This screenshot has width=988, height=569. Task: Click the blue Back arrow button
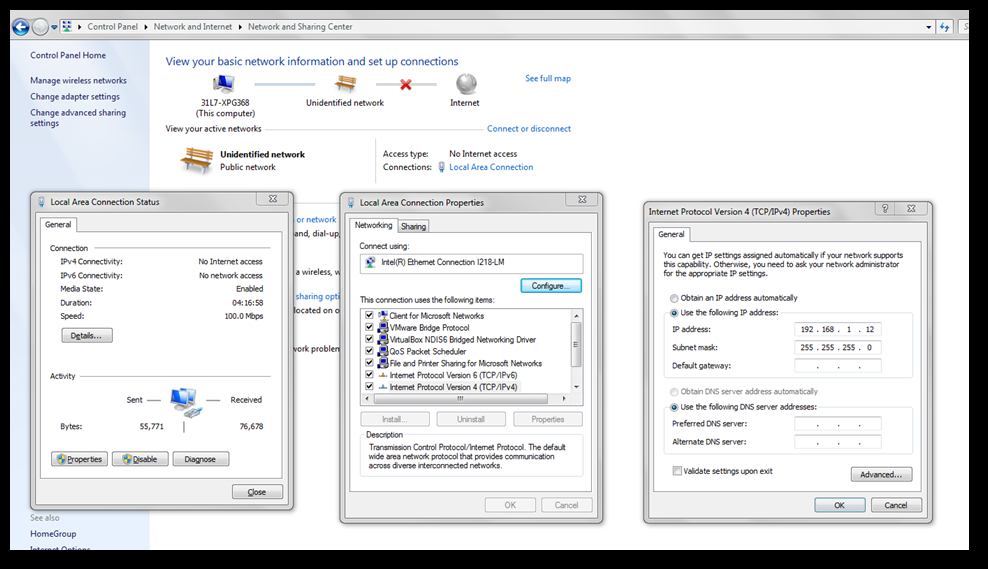20,27
